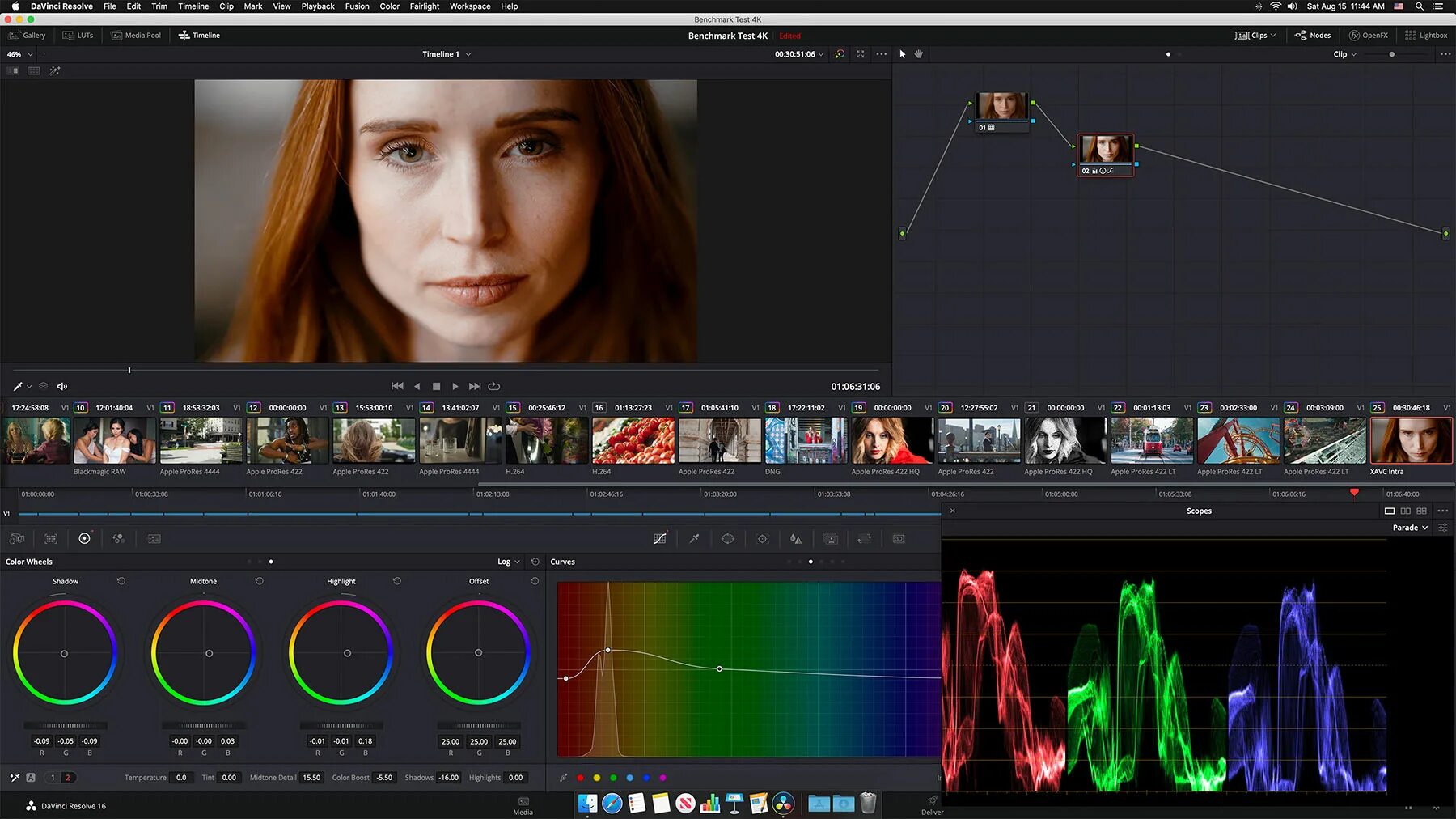The height and width of the screenshot is (819, 1456).
Task: Open the Parade scope type dropdown
Action: (1410, 528)
